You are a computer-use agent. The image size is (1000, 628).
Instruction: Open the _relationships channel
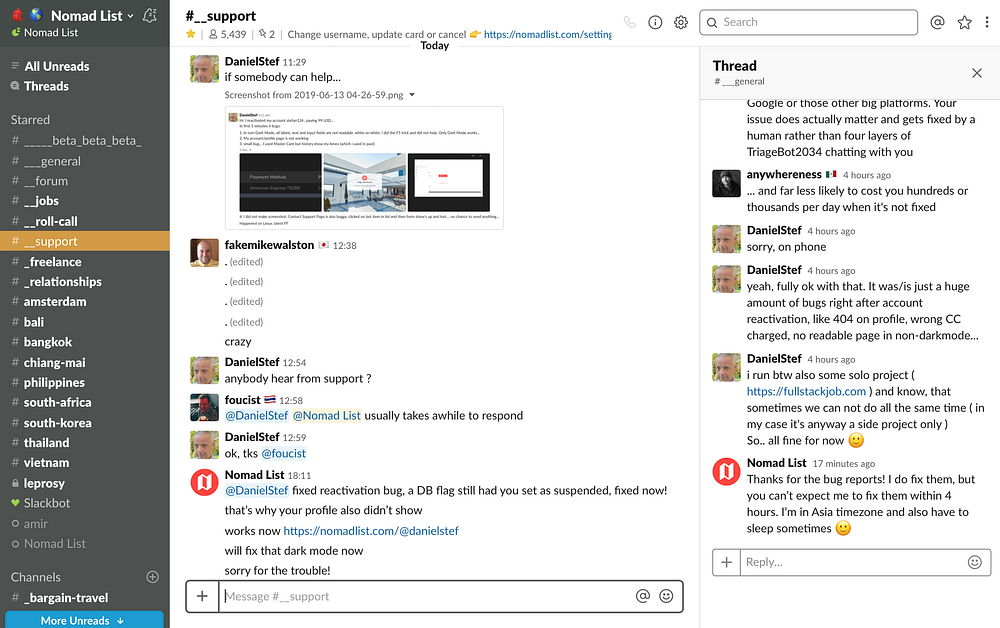coord(85,281)
